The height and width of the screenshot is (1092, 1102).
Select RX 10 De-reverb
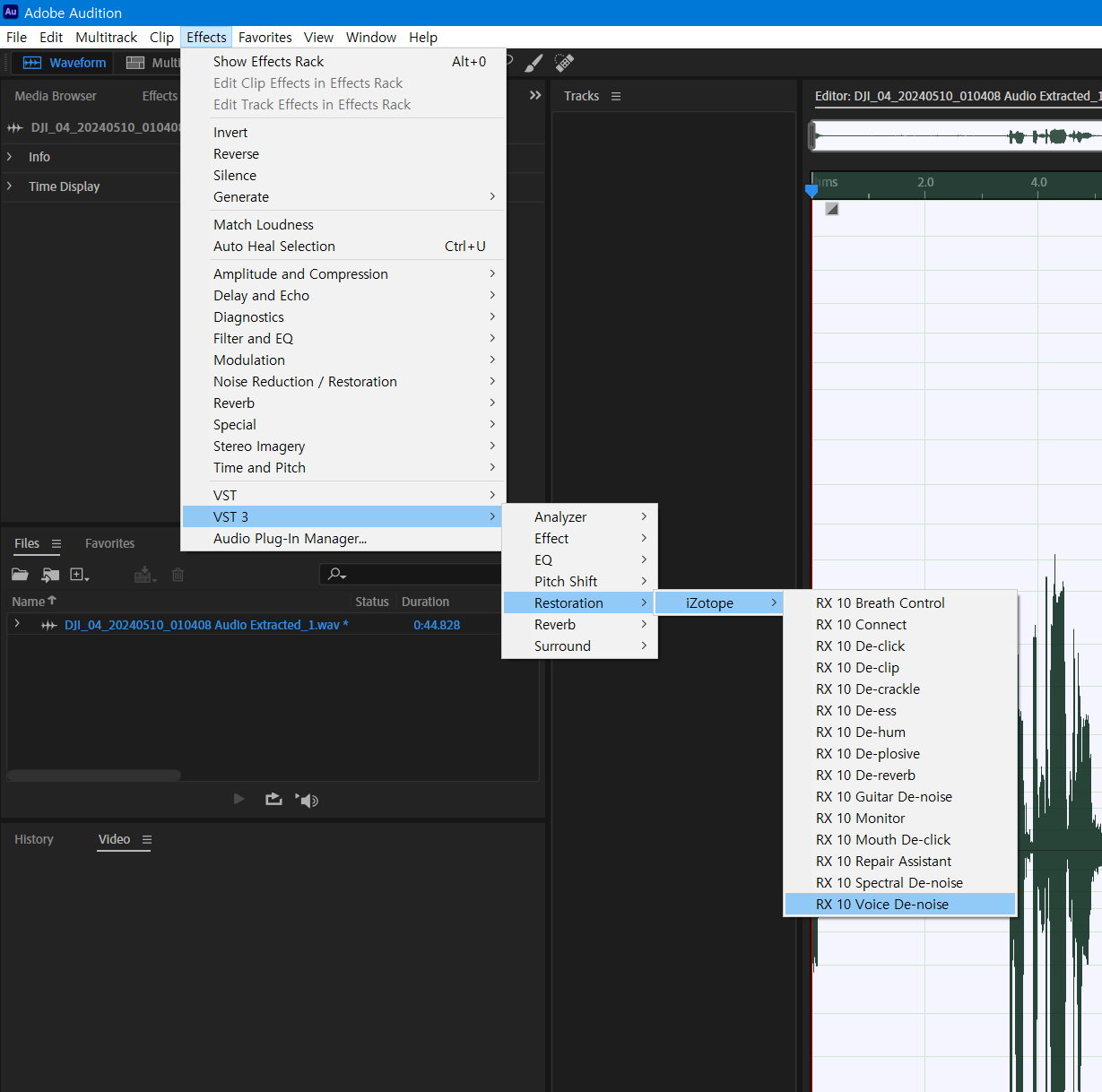900,776
